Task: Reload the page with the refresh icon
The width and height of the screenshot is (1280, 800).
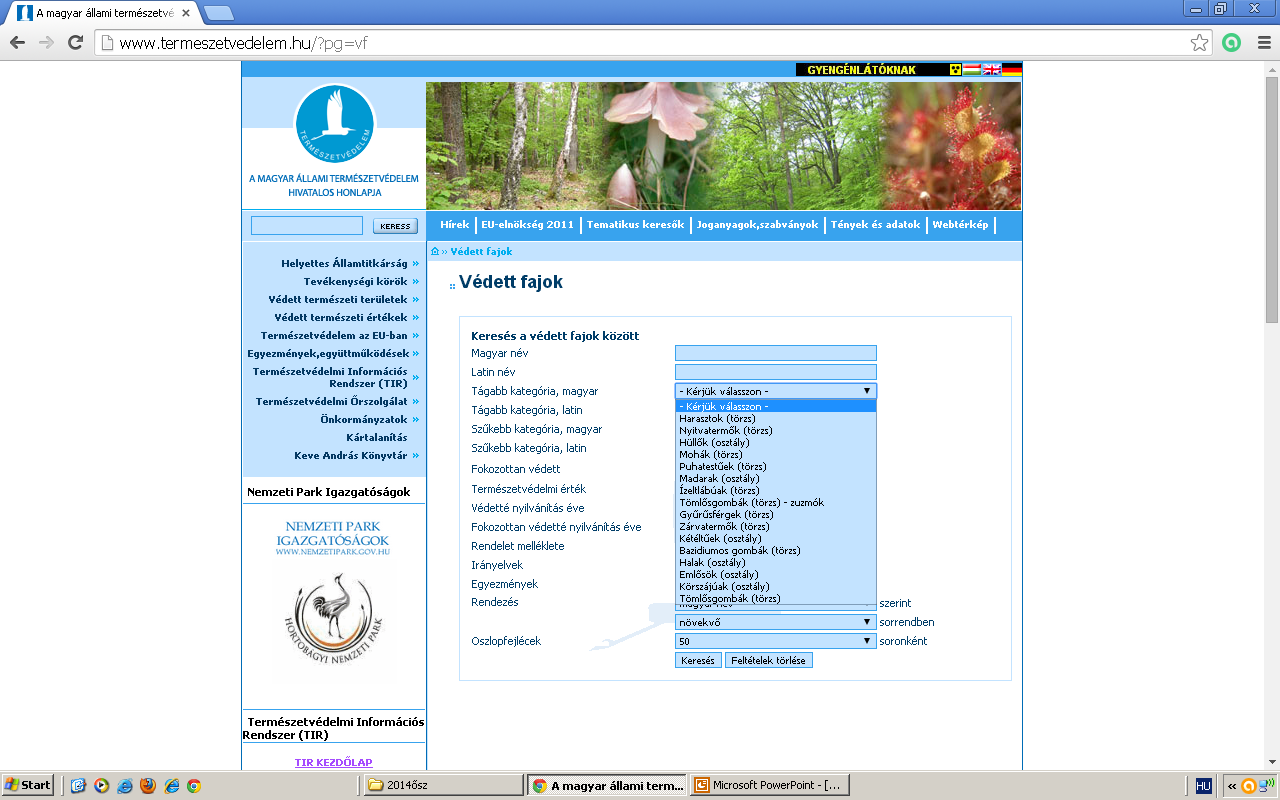Action: 75,43
